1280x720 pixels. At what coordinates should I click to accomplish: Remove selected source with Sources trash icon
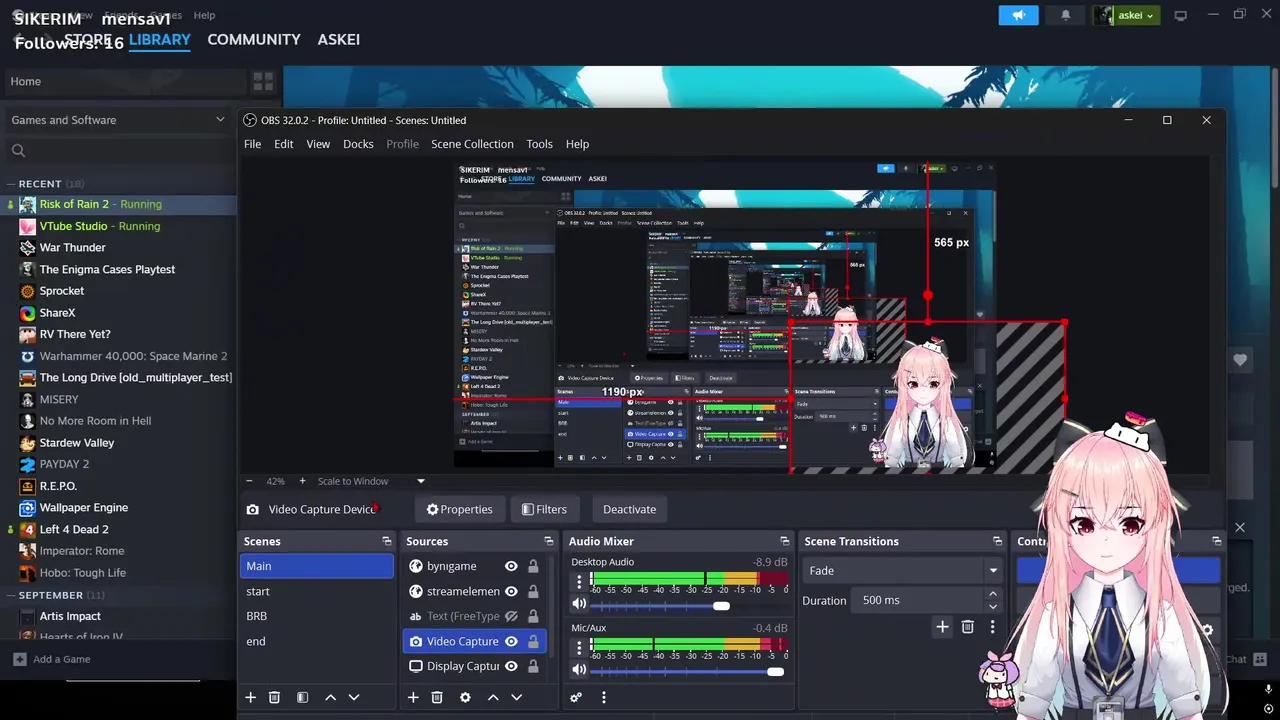[x=437, y=697]
